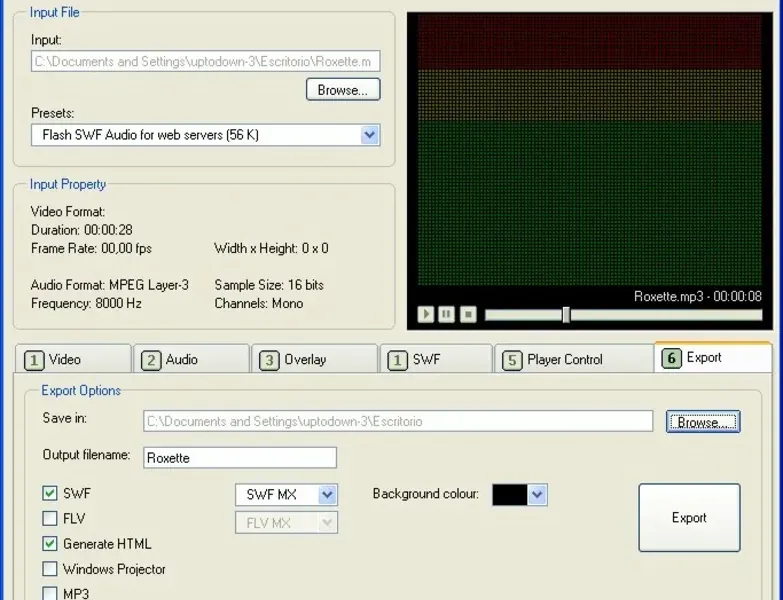Click the seek bar track right of handle
Image resolution: width=783 pixels, height=600 pixels.
point(666,315)
